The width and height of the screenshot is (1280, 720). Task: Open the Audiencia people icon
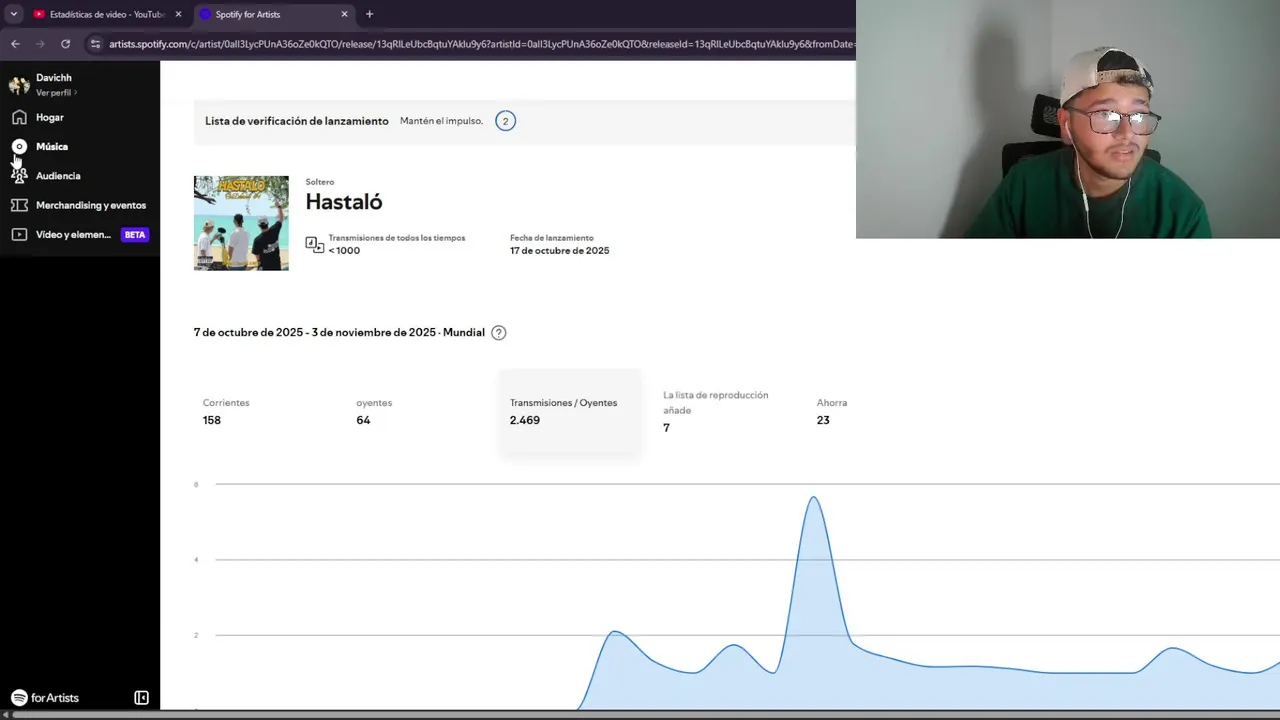pos(19,175)
